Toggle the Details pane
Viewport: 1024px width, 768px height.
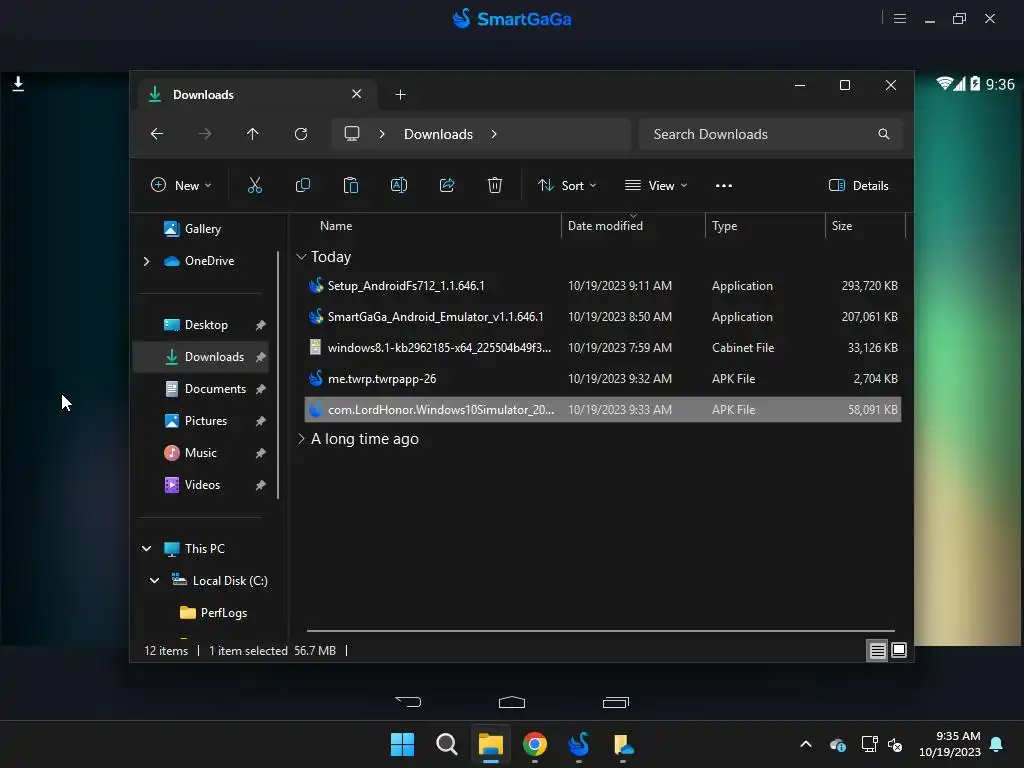coord(858,185)
